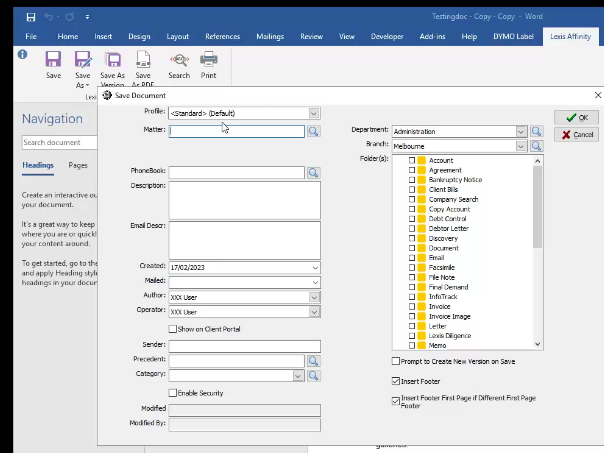
Task: Expand the Created date dropdown
Action: point(314,267)
